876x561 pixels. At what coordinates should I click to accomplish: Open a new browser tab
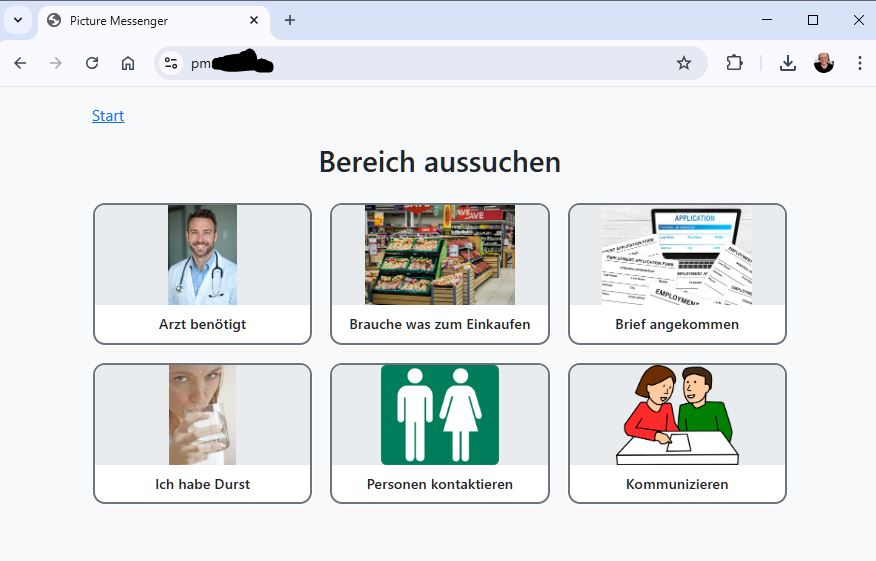point(289,20)
